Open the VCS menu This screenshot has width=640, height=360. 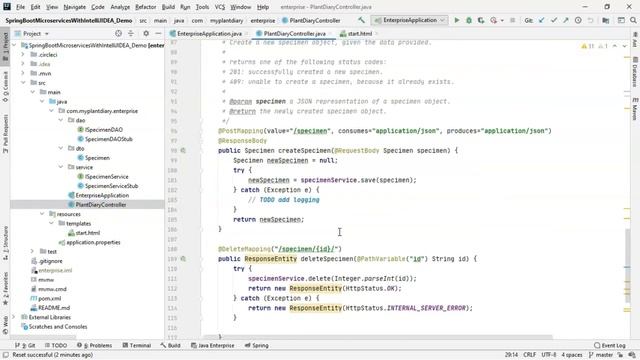pos(220,7)
